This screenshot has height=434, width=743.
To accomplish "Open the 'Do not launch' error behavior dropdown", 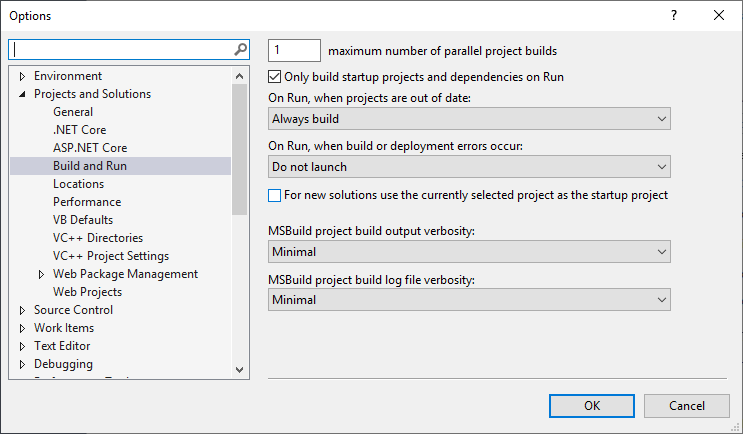I will click(469, 167).
